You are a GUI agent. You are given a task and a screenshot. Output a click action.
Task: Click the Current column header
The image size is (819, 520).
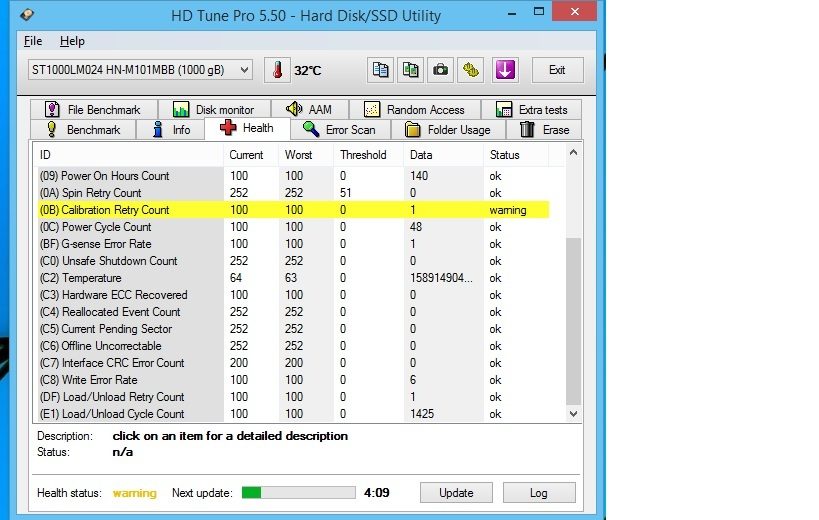[x=251, y=155]
